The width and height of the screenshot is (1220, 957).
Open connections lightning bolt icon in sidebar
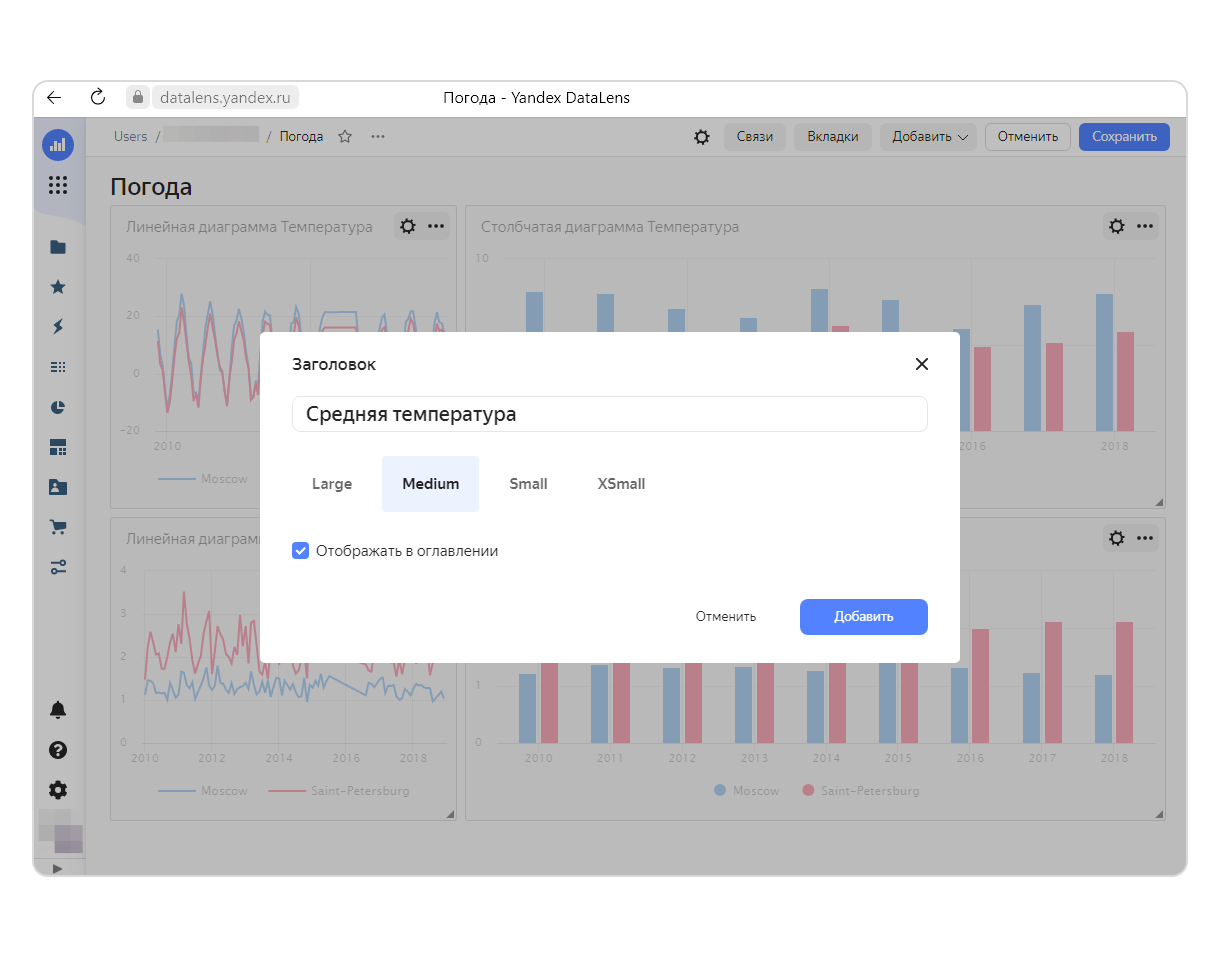(58, 327)
